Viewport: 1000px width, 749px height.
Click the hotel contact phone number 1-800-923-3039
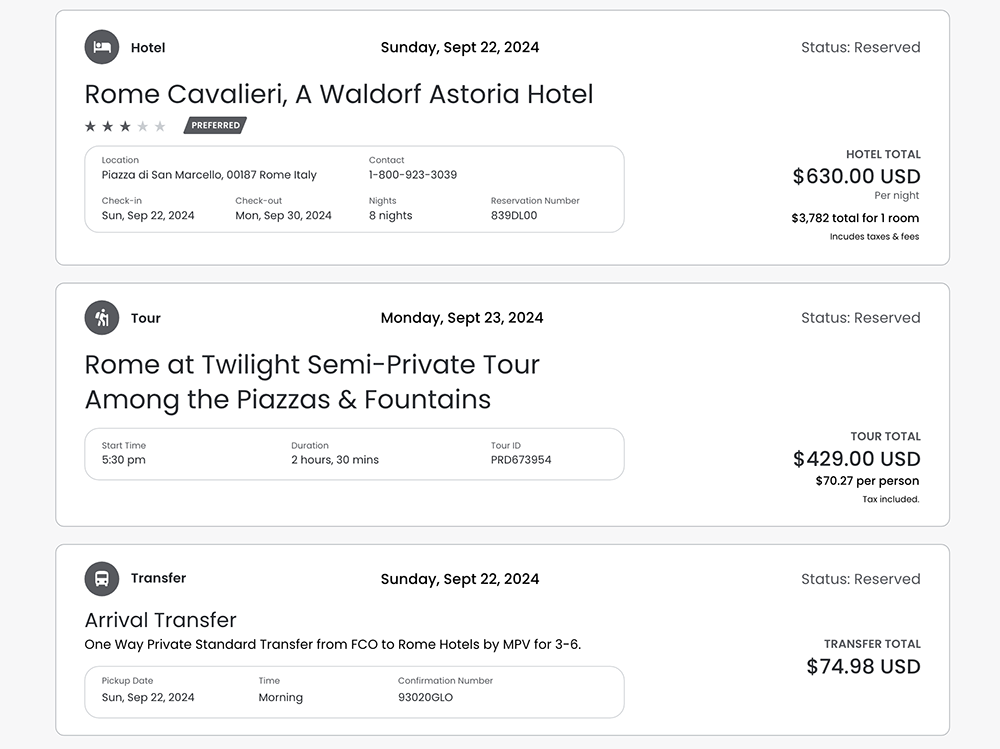coord(412,175)
